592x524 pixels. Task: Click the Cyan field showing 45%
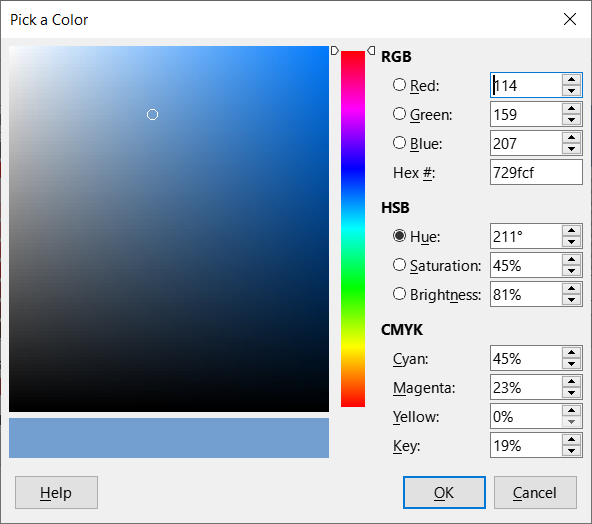526,358
